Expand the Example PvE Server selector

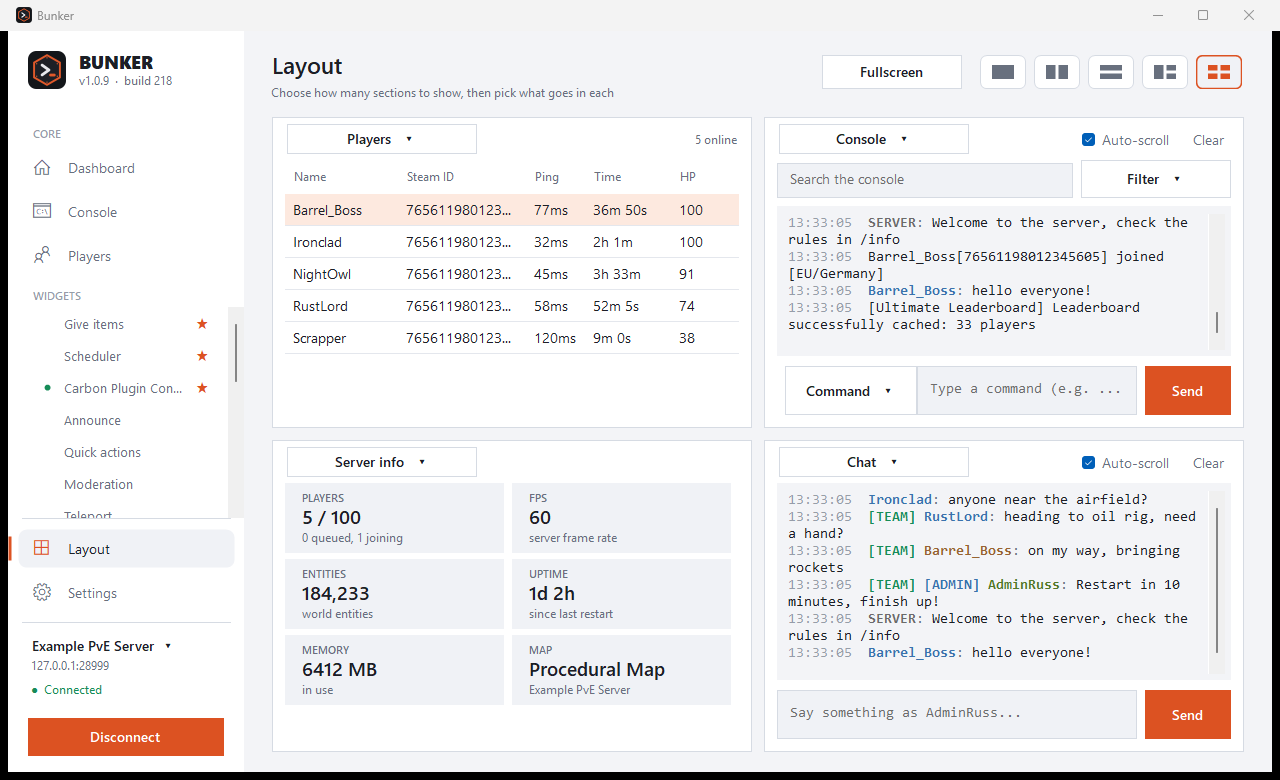coord(102,646)
